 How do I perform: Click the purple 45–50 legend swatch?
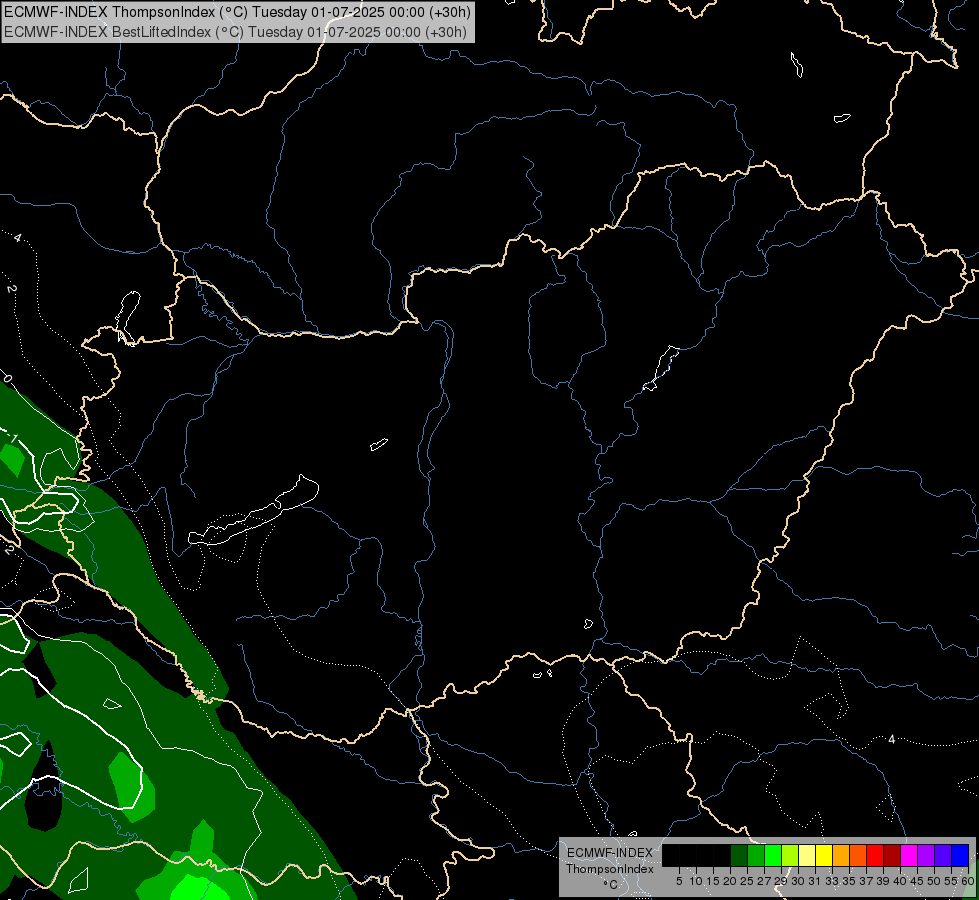click(x=926, y=855)
